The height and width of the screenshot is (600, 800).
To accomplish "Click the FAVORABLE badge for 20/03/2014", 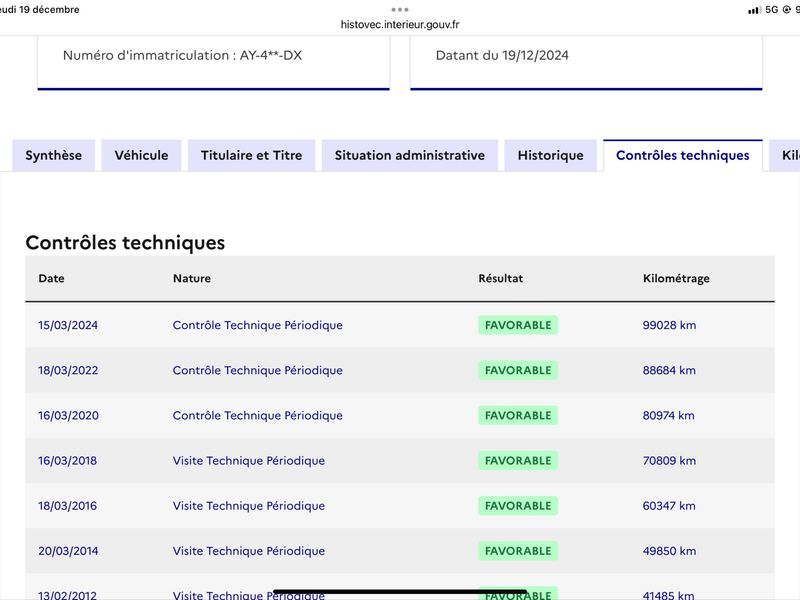I will pos(518,551).
